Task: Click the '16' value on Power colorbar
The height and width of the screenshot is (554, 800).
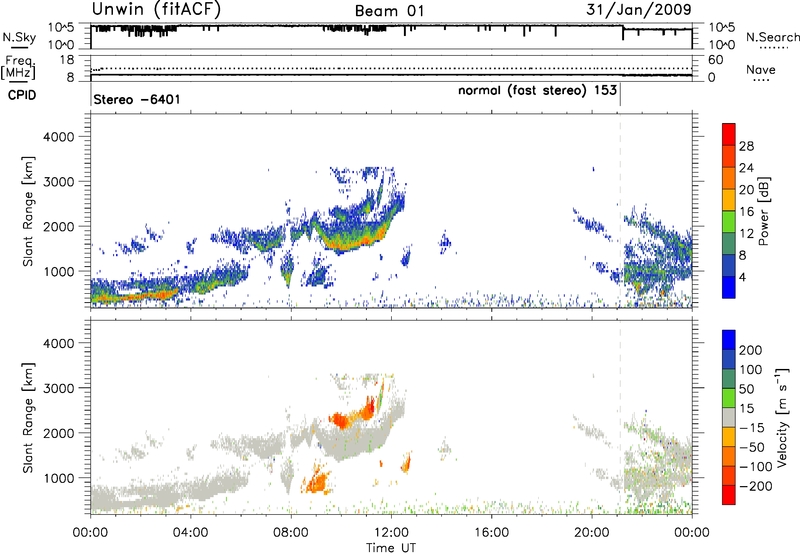Action: point(746,212)
